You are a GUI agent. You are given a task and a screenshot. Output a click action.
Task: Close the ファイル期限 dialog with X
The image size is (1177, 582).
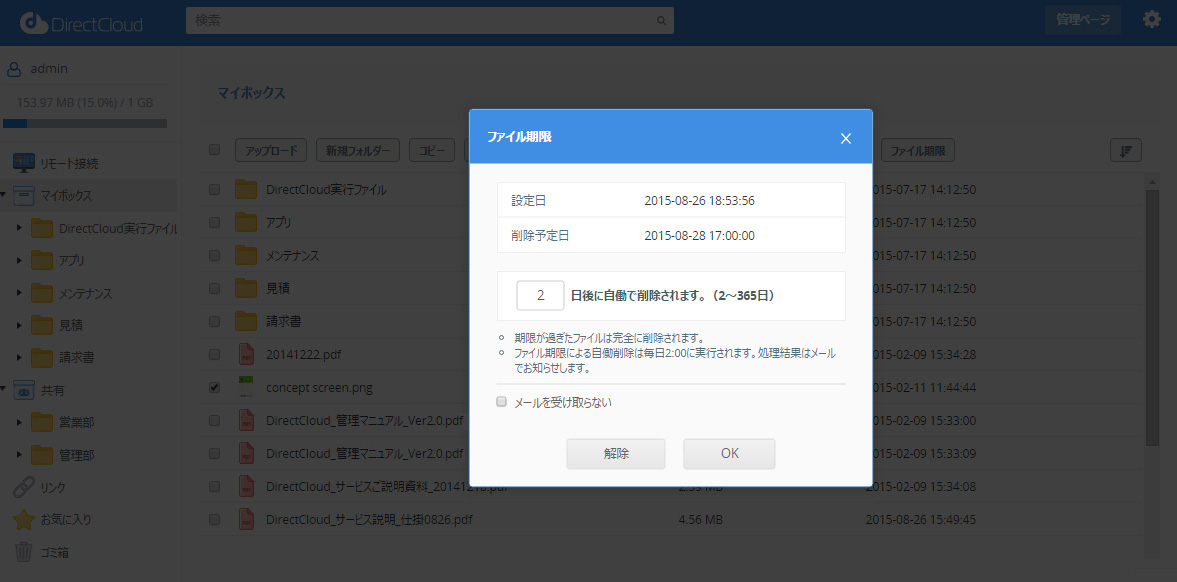845,138
